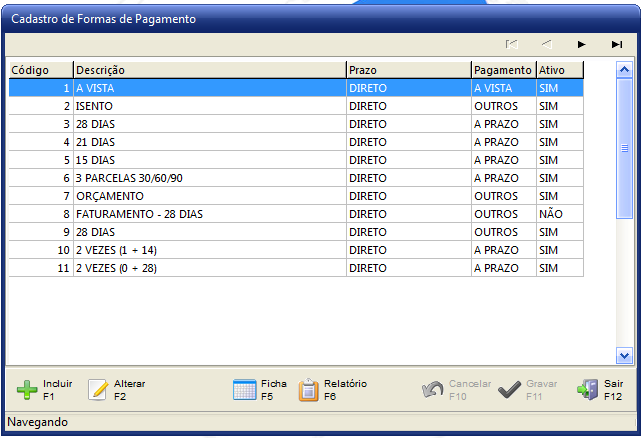Click code number 6 cell

[41, 178]
